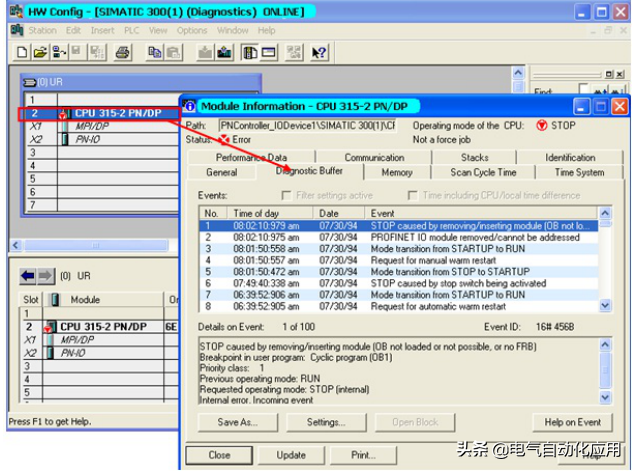Toggle the Filter settings active checkbox
635x471 pixels.
pyautogui.click(x=288, y=195)
